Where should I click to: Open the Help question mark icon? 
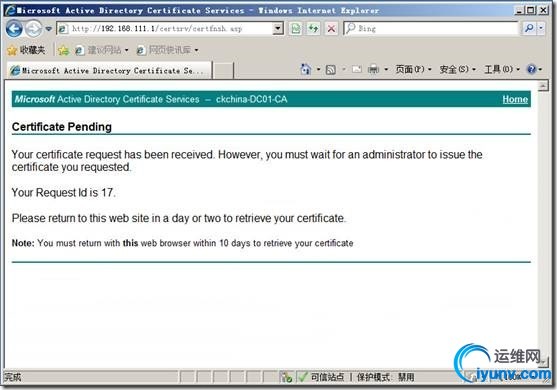pyautogui.click(x=531, y=69)
